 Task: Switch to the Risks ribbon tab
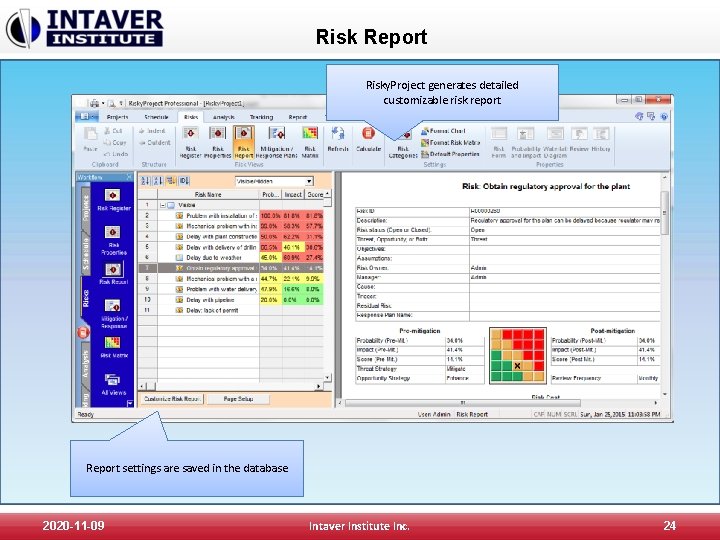(x=191, y=117)
